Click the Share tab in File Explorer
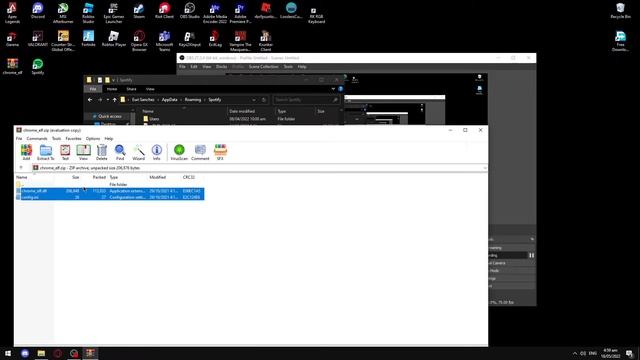Image resolution: width=640 pixels, height=360 pixels. (x=131, y=89)
